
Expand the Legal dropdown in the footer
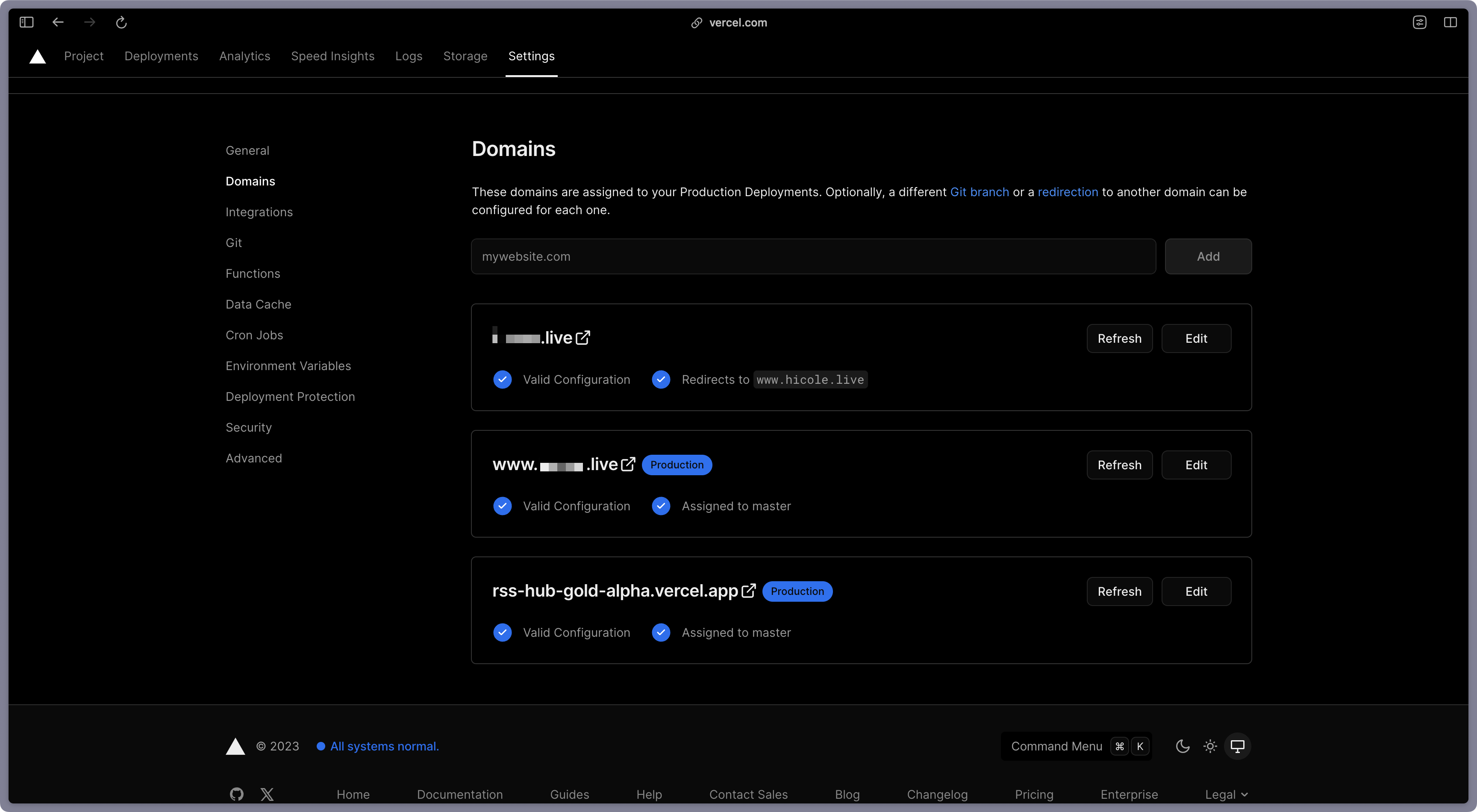1227,794
